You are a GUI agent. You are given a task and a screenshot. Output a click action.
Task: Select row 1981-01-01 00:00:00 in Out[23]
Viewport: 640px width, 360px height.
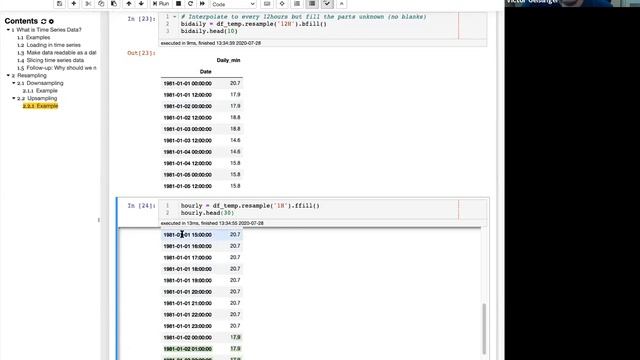click(202, 83)
